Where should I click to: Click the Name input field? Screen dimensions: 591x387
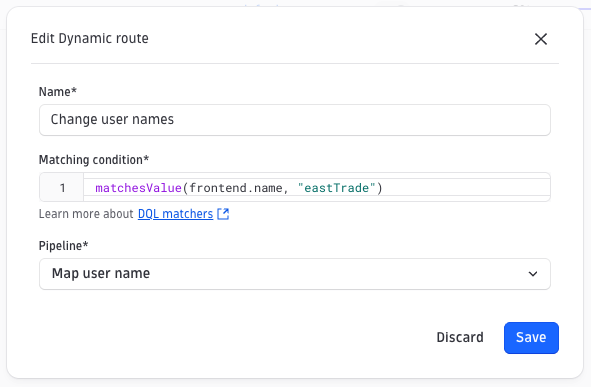tap(295, 120)
